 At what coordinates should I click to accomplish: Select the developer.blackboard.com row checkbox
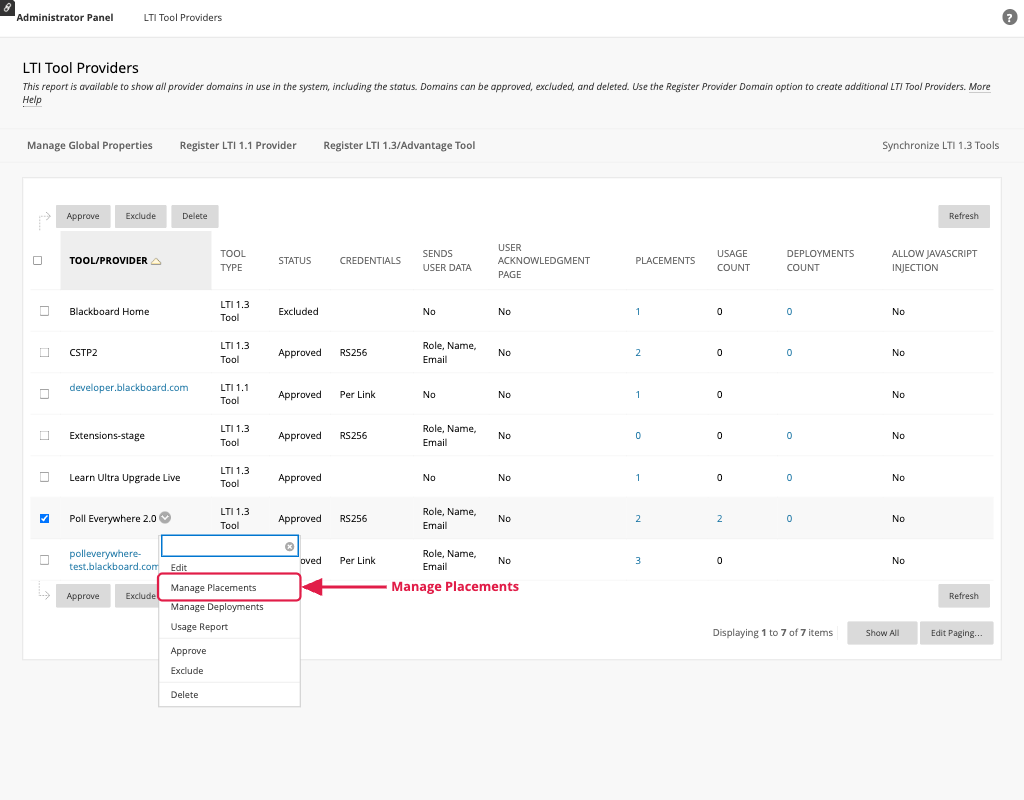pyautogui.click(x=44, y=394)
